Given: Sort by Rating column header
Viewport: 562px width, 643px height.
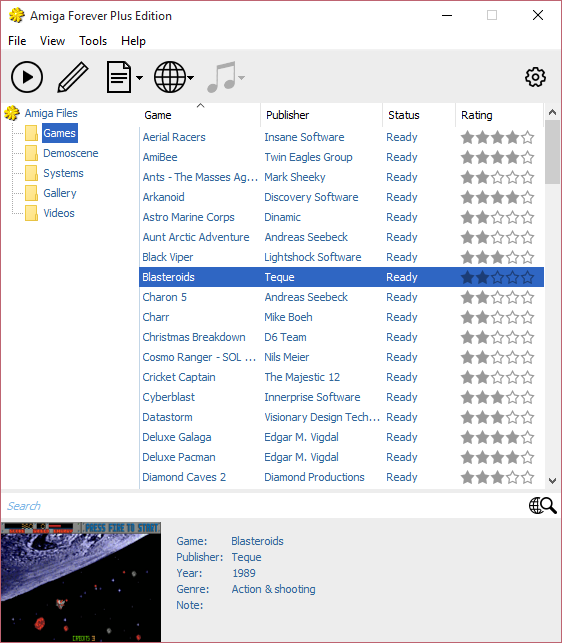Looking at the screenshot, I should 499,115.
